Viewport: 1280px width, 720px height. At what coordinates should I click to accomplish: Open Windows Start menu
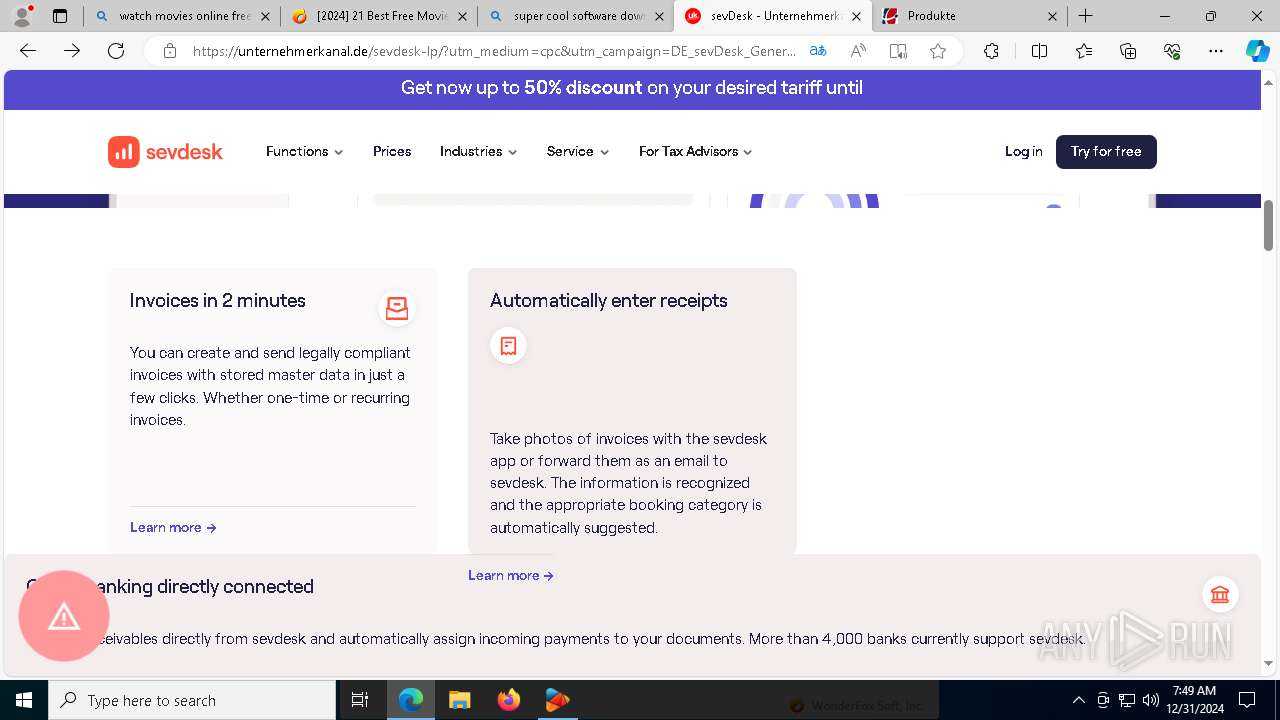24,700
